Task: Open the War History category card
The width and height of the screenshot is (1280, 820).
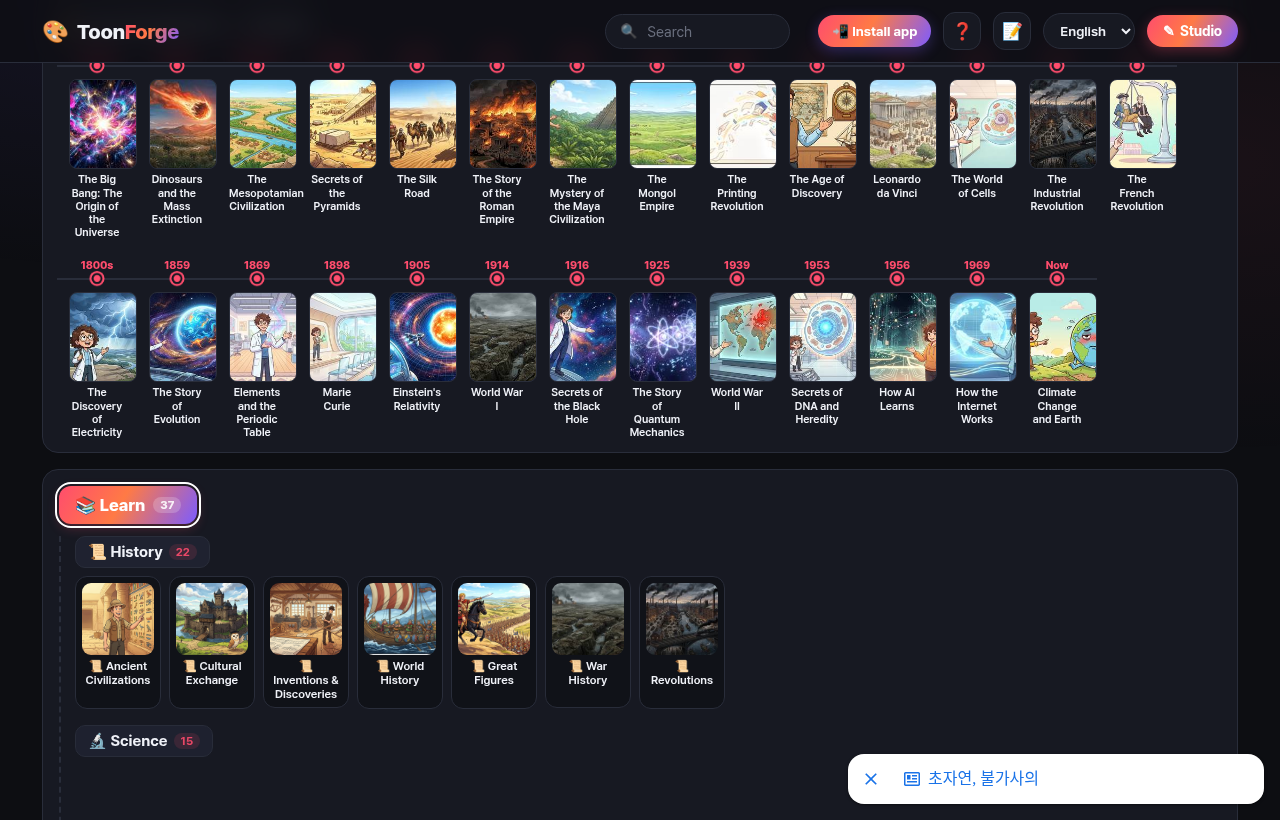Action: coord(588,642)
